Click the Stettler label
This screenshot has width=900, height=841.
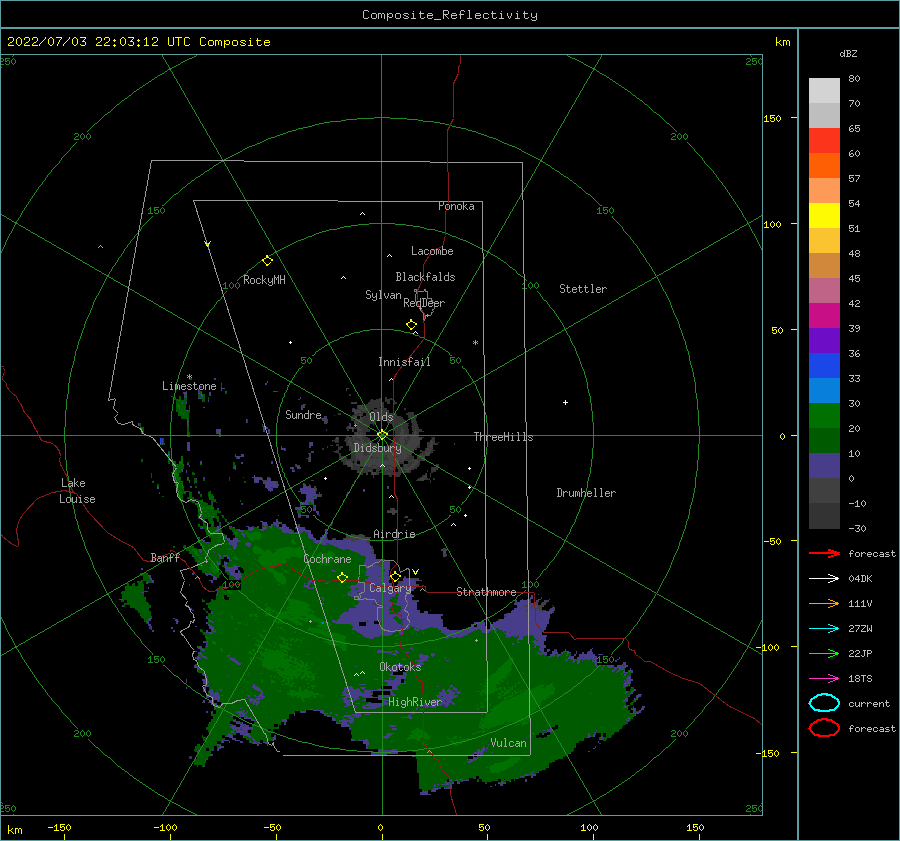pyautogui.click(x=583, y=289)
